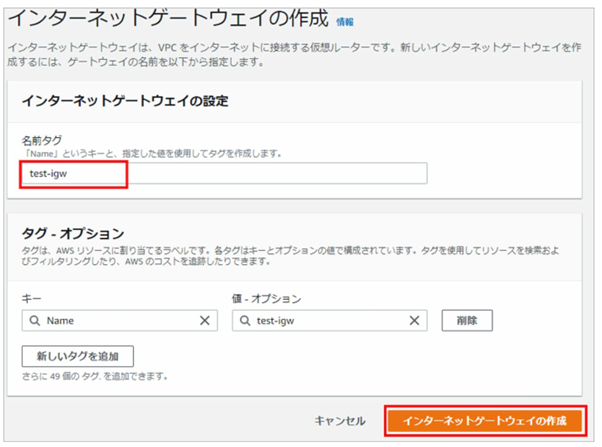Click the orange インターネットゲートウェイの作成 button
The width and height of the screenshot is (602, 447).
[485, 421]
